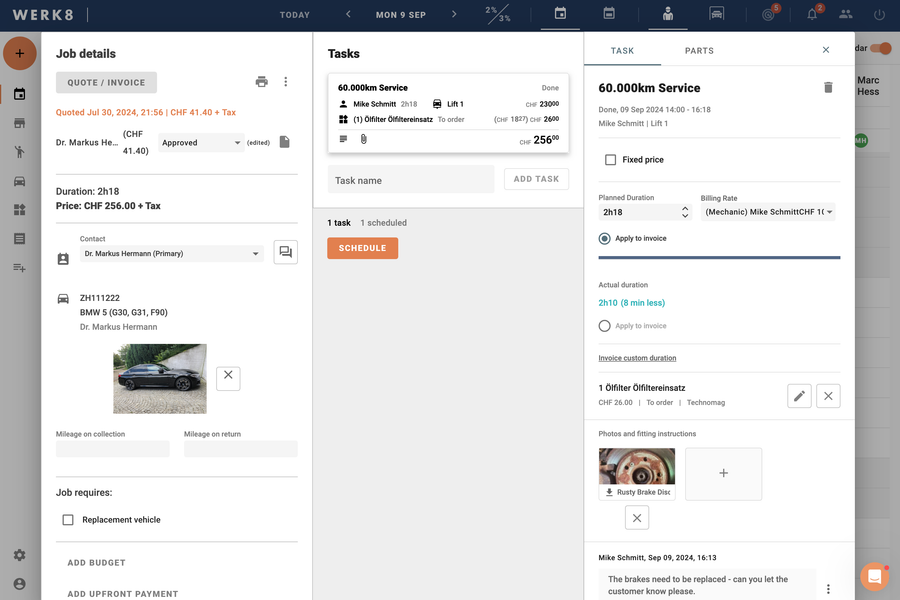
Task: Switch to the PARTS tab
Action: [699, 50]
